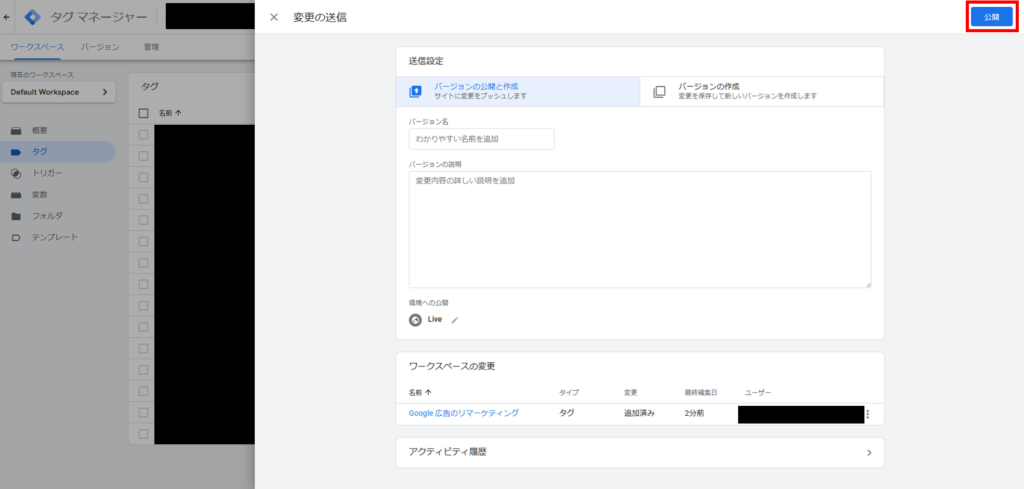
Task: Click the 送信設定 heading
Action: [426, 61]
